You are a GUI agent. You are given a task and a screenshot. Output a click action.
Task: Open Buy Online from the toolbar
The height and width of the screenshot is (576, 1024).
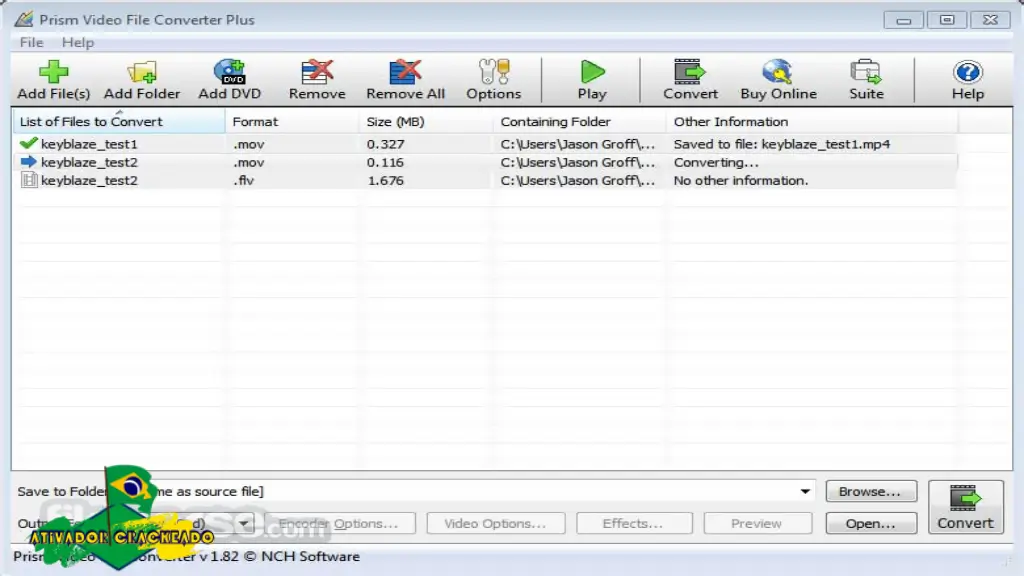tap(778, 80)
